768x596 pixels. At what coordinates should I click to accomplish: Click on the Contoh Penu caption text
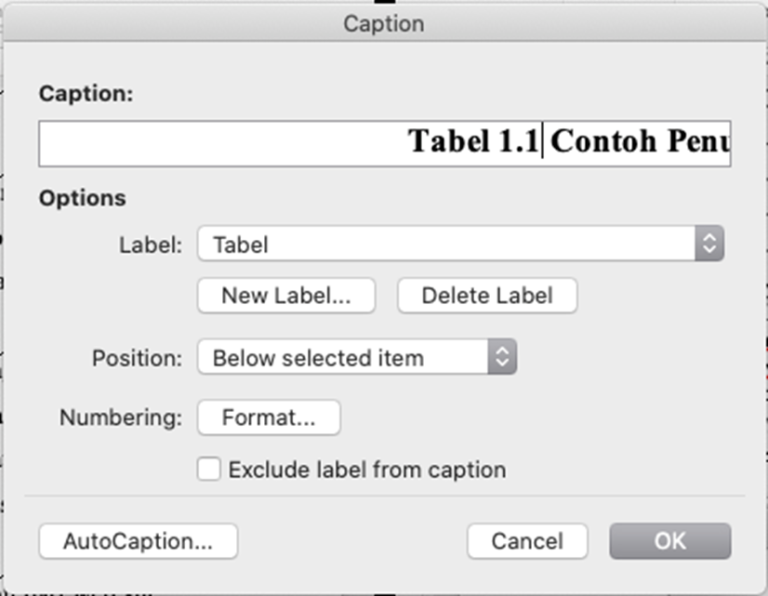pos(640,142)
